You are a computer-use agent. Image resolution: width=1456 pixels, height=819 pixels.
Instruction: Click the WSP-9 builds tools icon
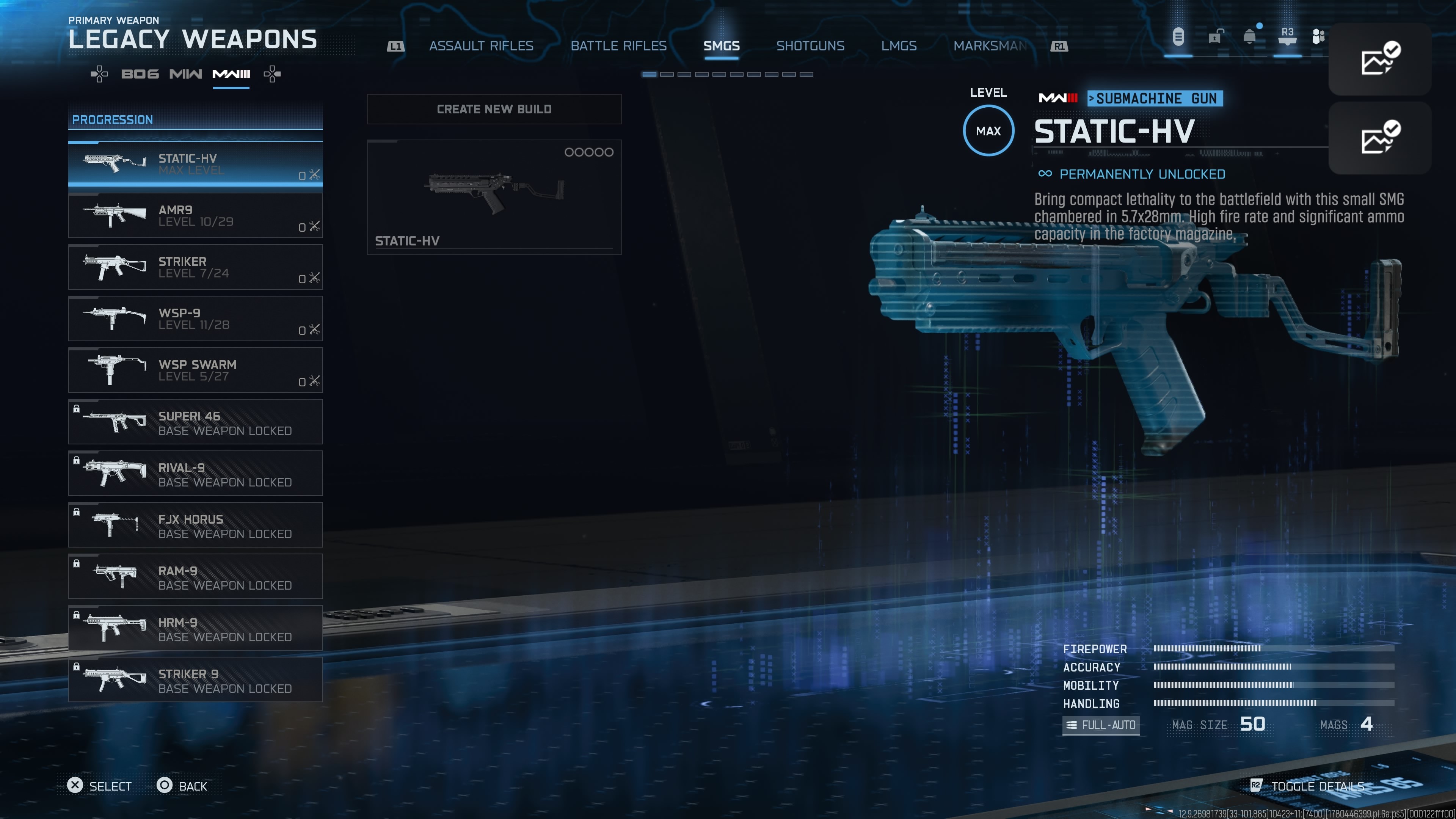pos(314,329)
